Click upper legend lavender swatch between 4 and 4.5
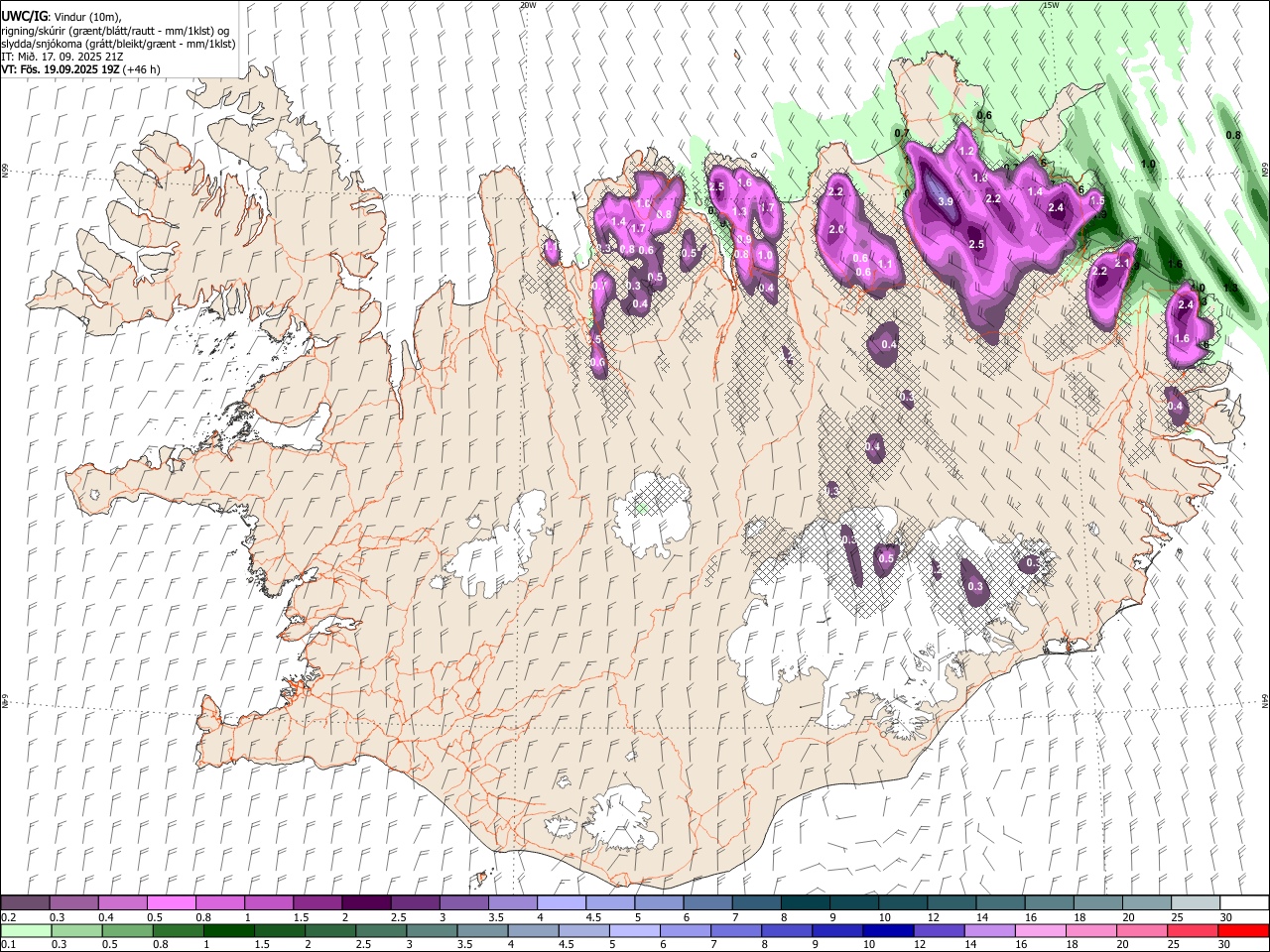1270x952 pixels. (562, 902)
